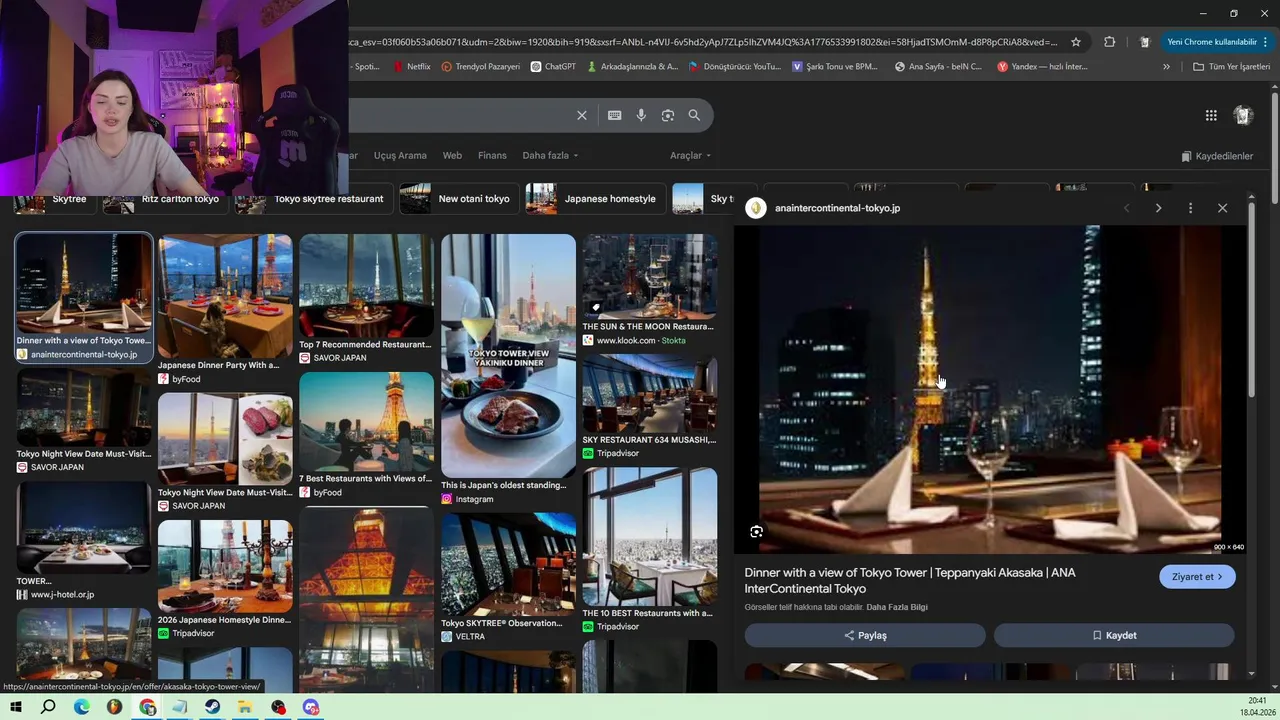The height and width of the screenshot is (720, 1280).
Task: Open ChatGPT bookmark
Action: point(553,67)
